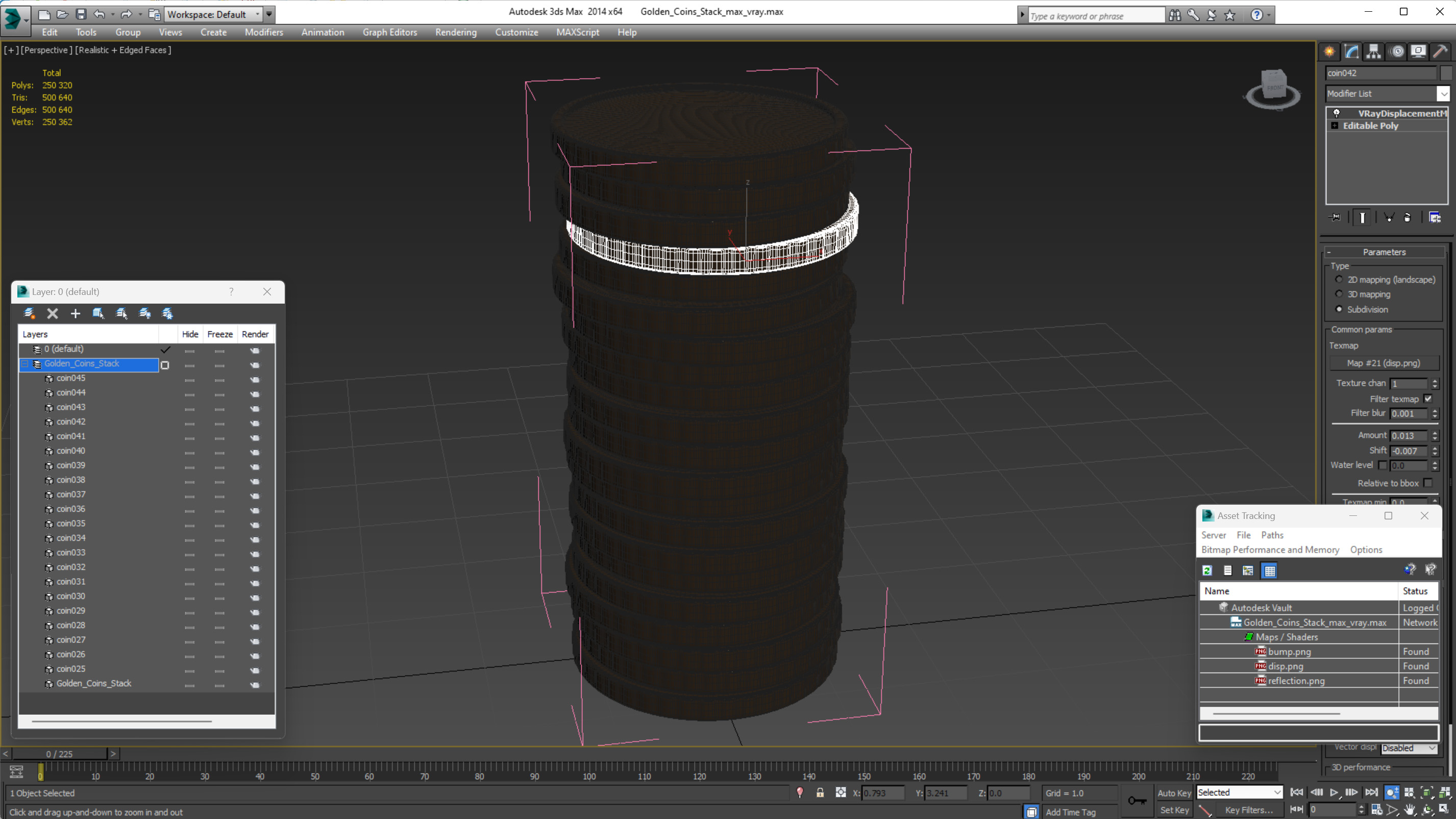Click the Set Key button

click(x=1174, y=810)
